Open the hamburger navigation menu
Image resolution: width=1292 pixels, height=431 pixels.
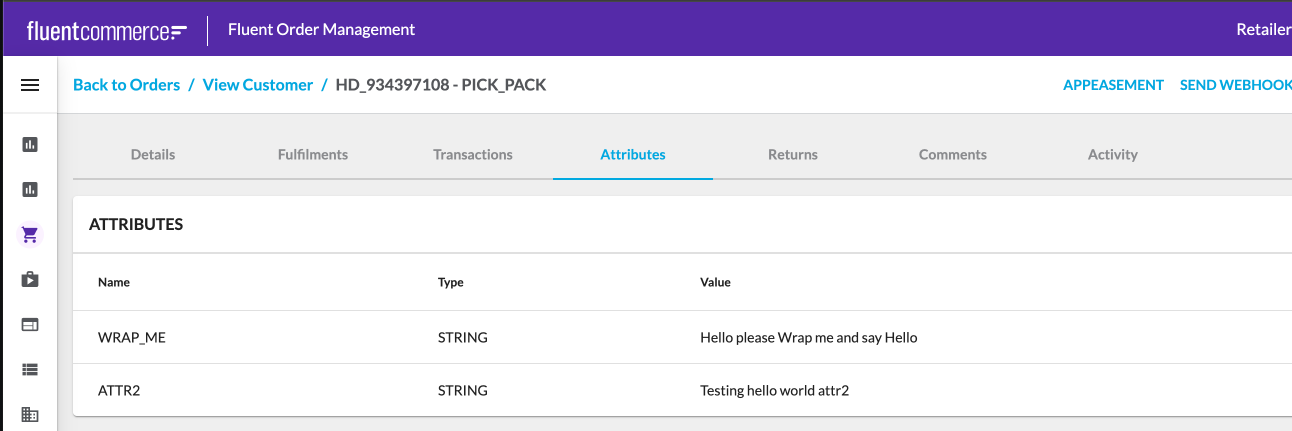30,86
